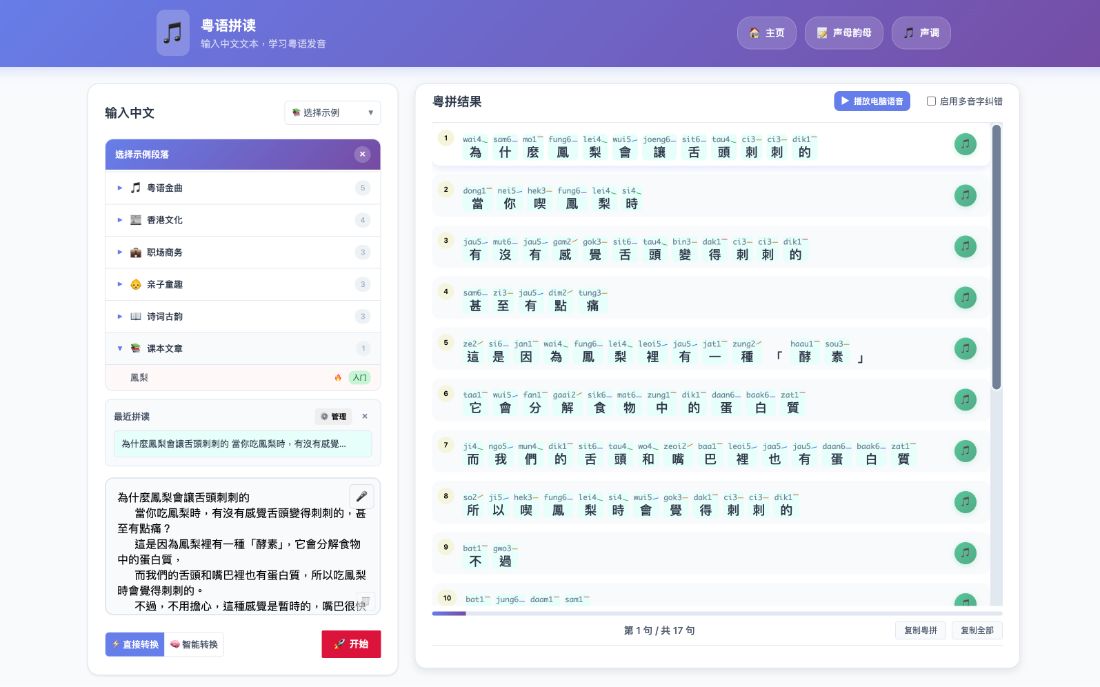Click the character 鳳 in sentence 1
This screenshot has height=687, width=1100.
(x=563, y=152)
